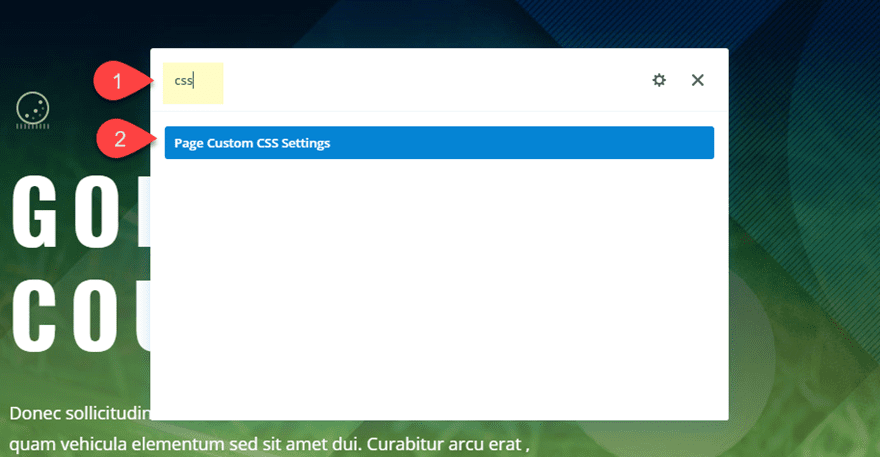Open the search settings gear icon
Screen dimensions: 880x457
(x=659, y=80)
